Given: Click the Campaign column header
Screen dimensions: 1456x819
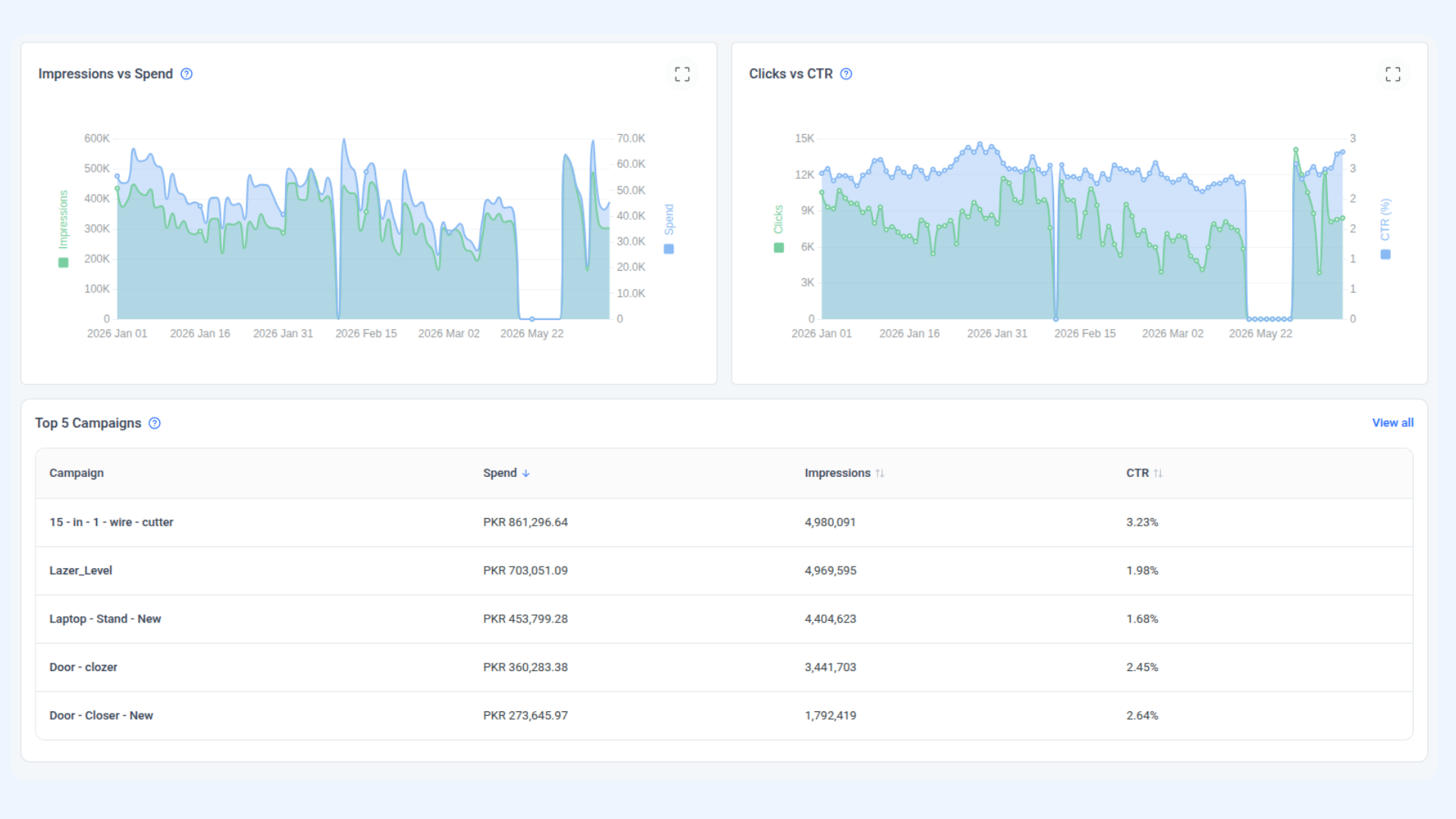Looking at the screenshot, I should point(77,473).
